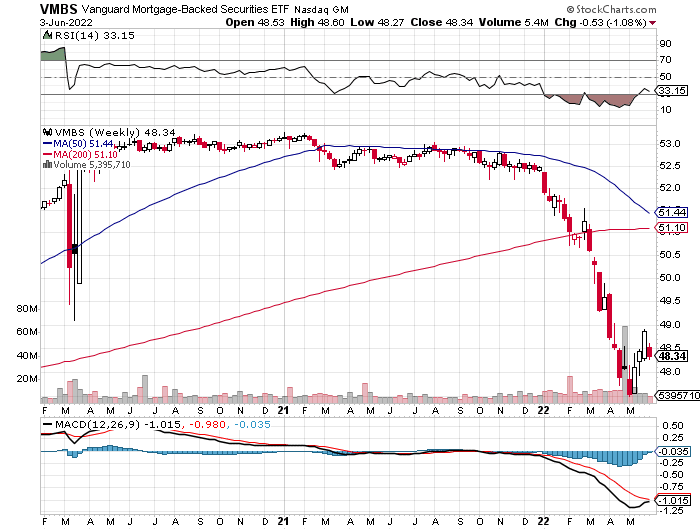The height and width of the screenshot is (530, 700).
Task: Click the 70 RSI axis level label
Action: pos(665,59)
